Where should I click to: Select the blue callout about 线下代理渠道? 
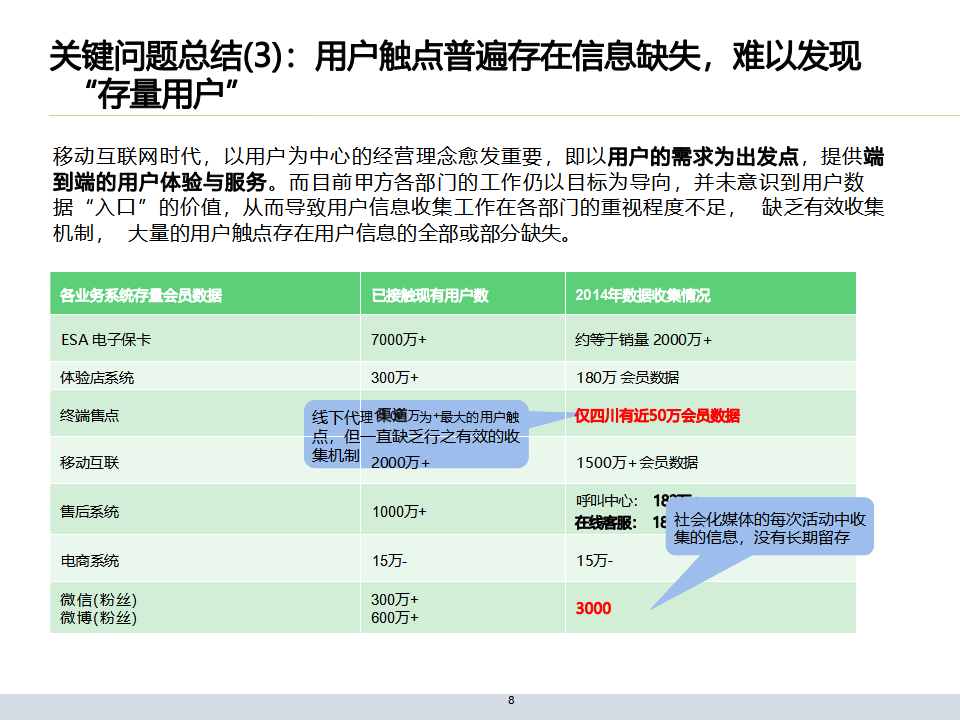click(x=416, y=435)
